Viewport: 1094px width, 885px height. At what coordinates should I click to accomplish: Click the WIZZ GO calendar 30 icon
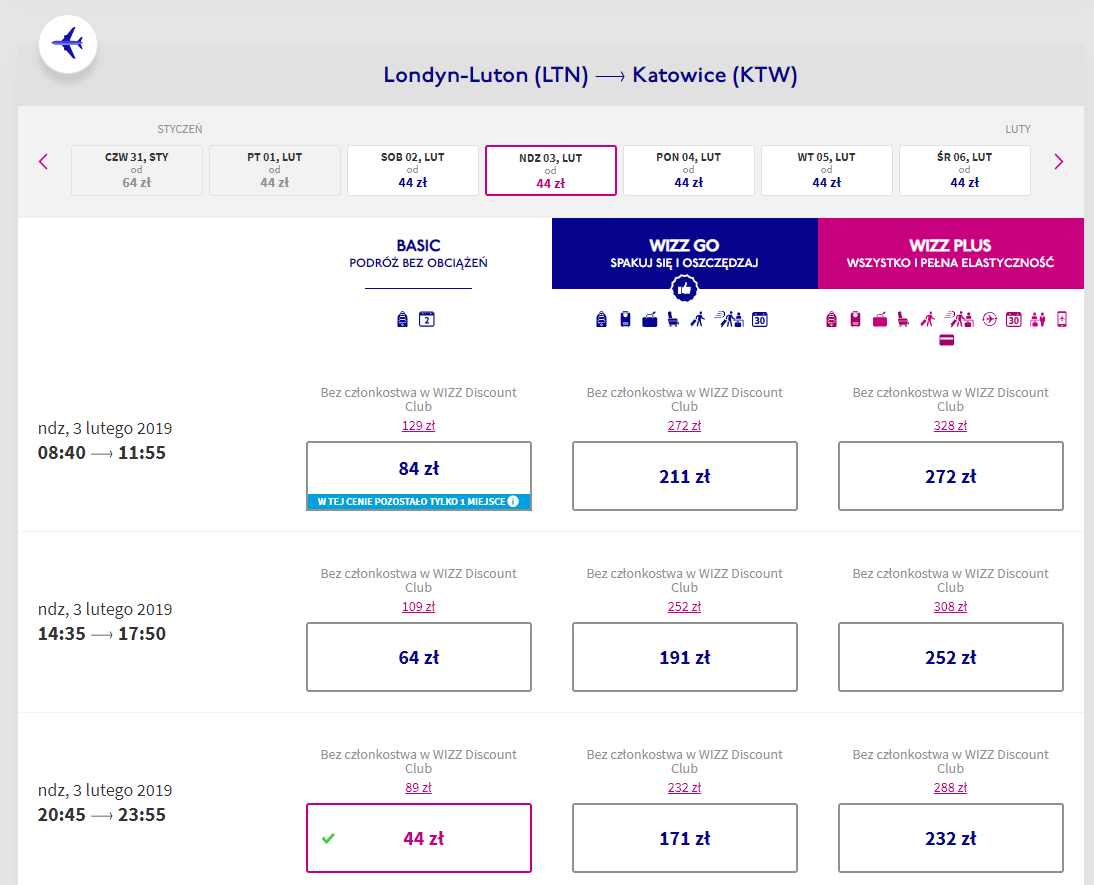tap(760, 320)
